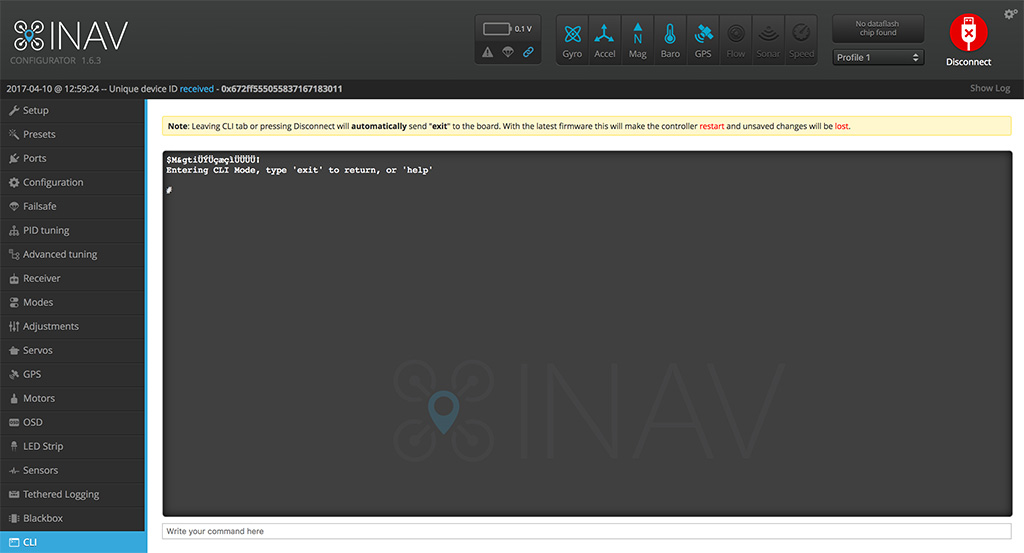Click the Sonar sensor icon

point(768,39)
